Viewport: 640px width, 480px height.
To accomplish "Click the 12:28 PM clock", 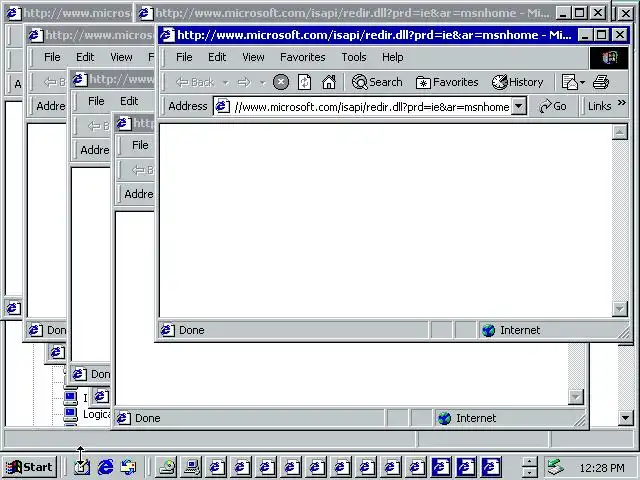I will [602, 467].
